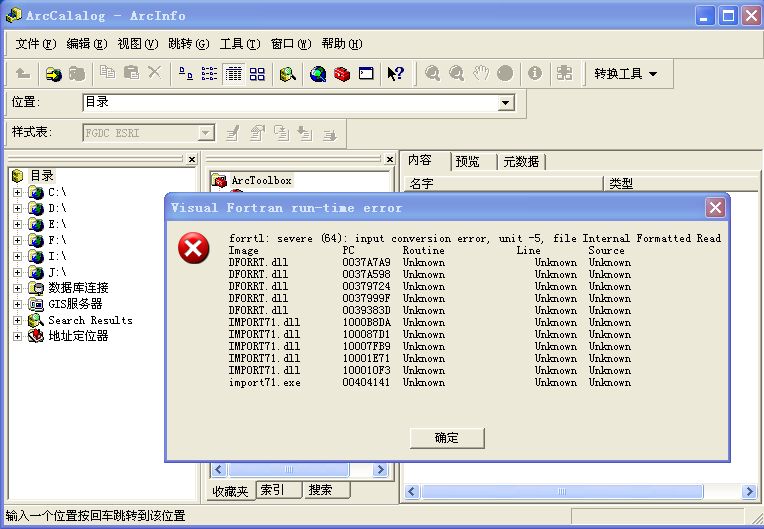Image resolution: width=764 pixels, height=529 pixels.
Task: Click the Copy toolbar icon
Action: pos(107,73)
